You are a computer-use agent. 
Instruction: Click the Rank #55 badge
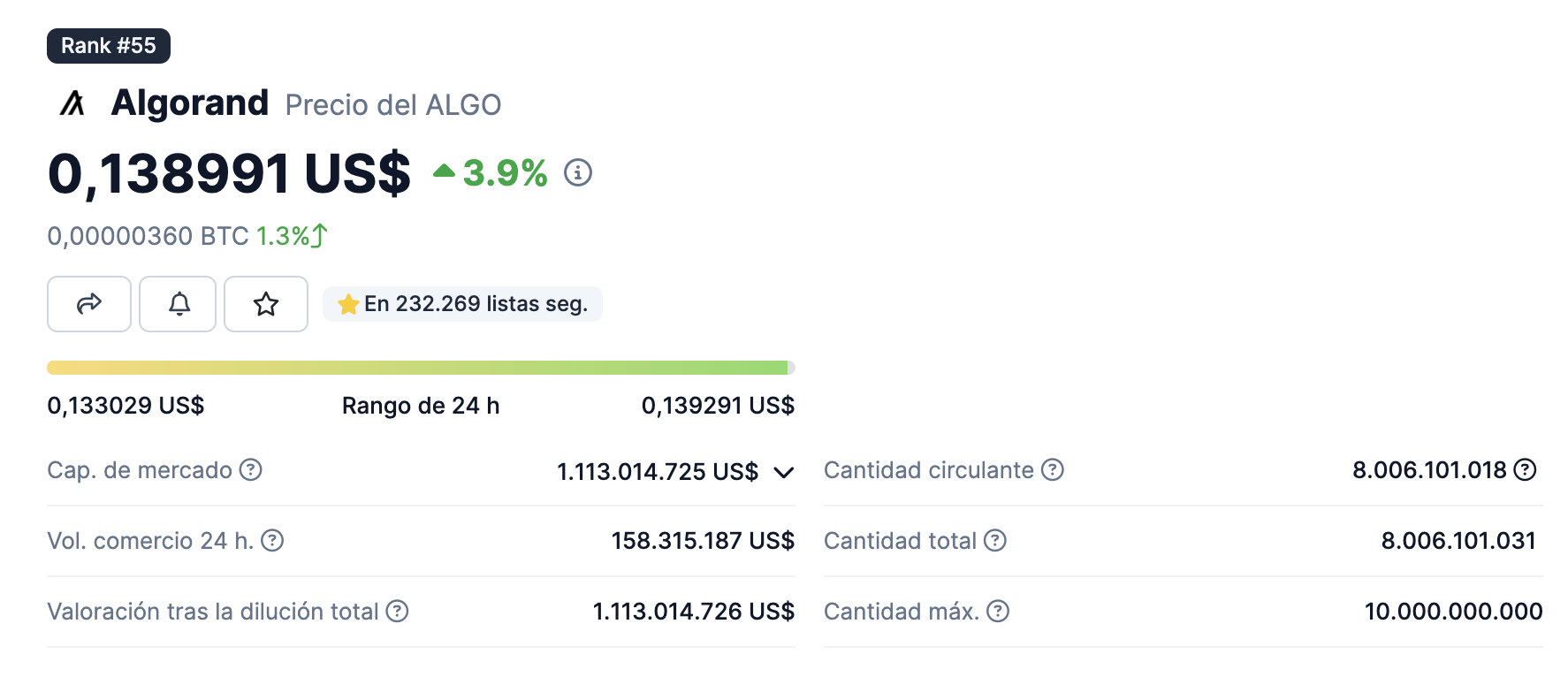pos(109,46)
